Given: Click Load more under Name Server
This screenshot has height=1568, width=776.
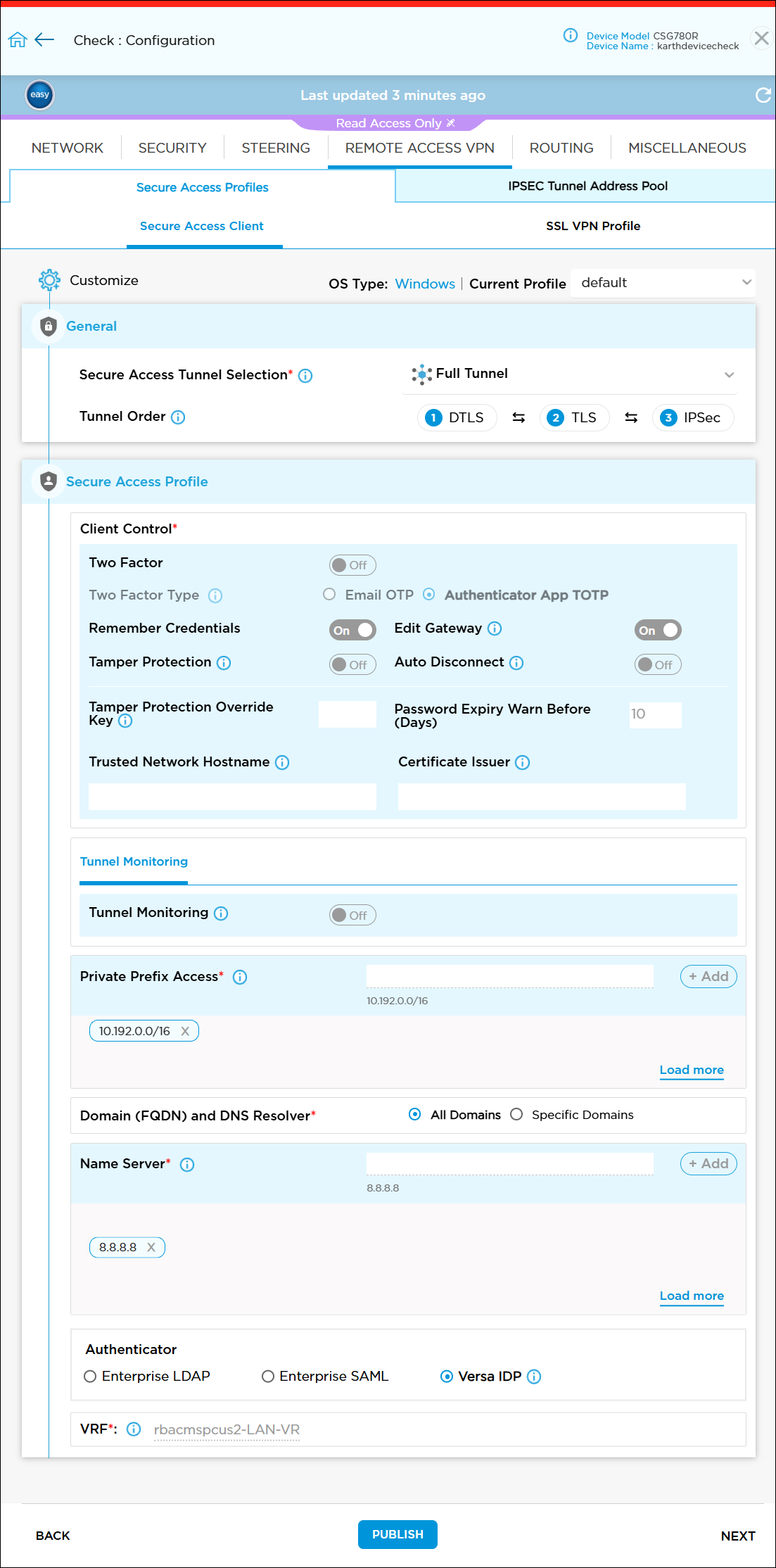Looking at the screenshot, I should tap(691, 1296).
